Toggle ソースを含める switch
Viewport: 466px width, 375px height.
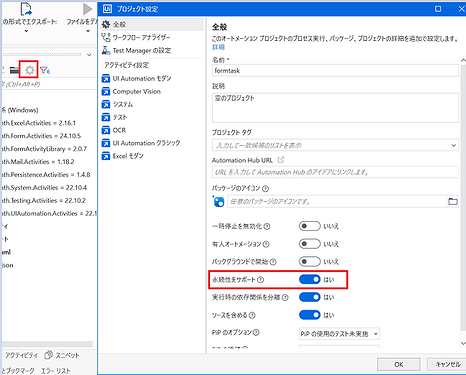[309, 315]
